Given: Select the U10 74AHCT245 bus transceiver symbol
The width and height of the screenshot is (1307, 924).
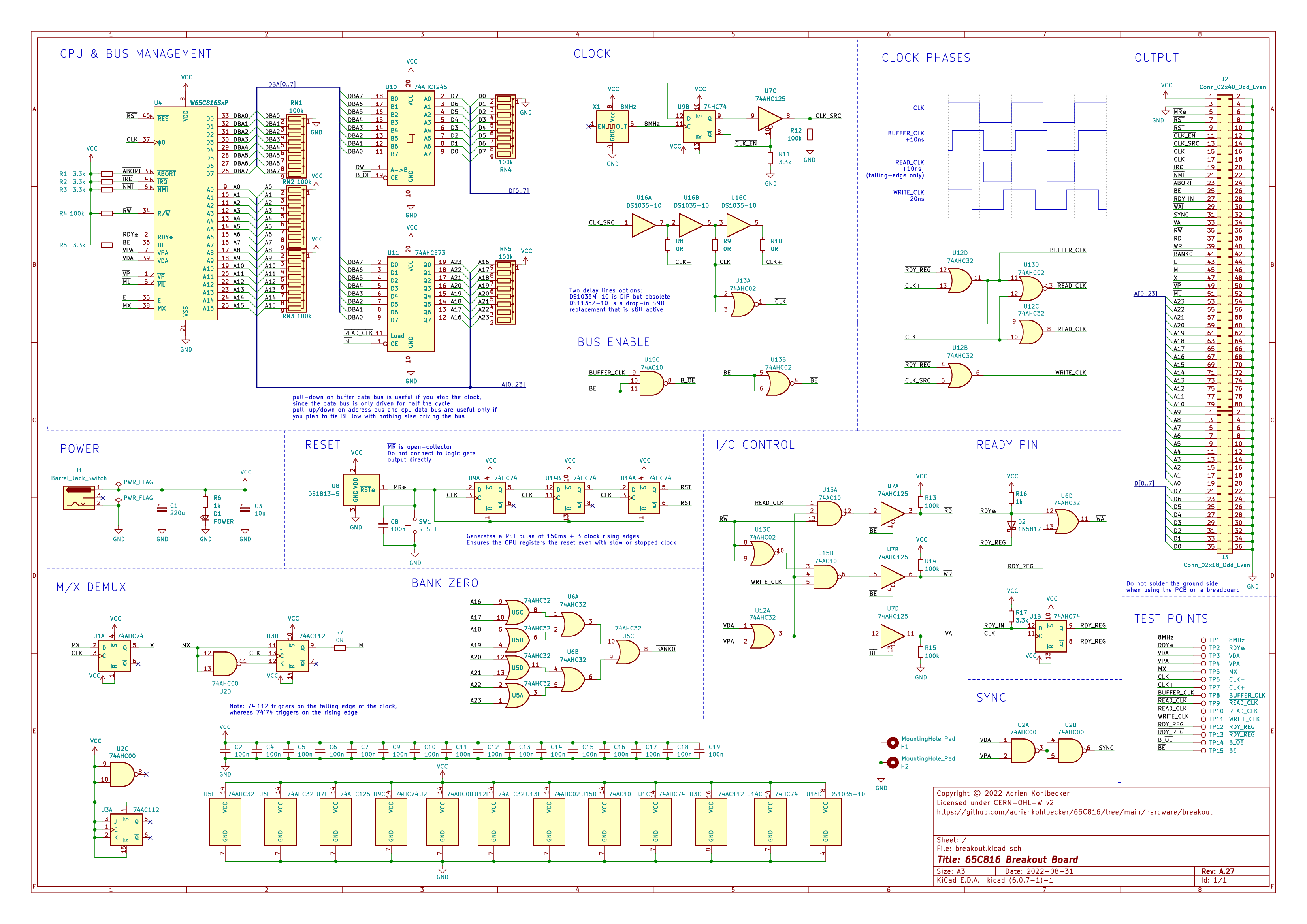Looking at the screenshot, I should pos(411,138).
